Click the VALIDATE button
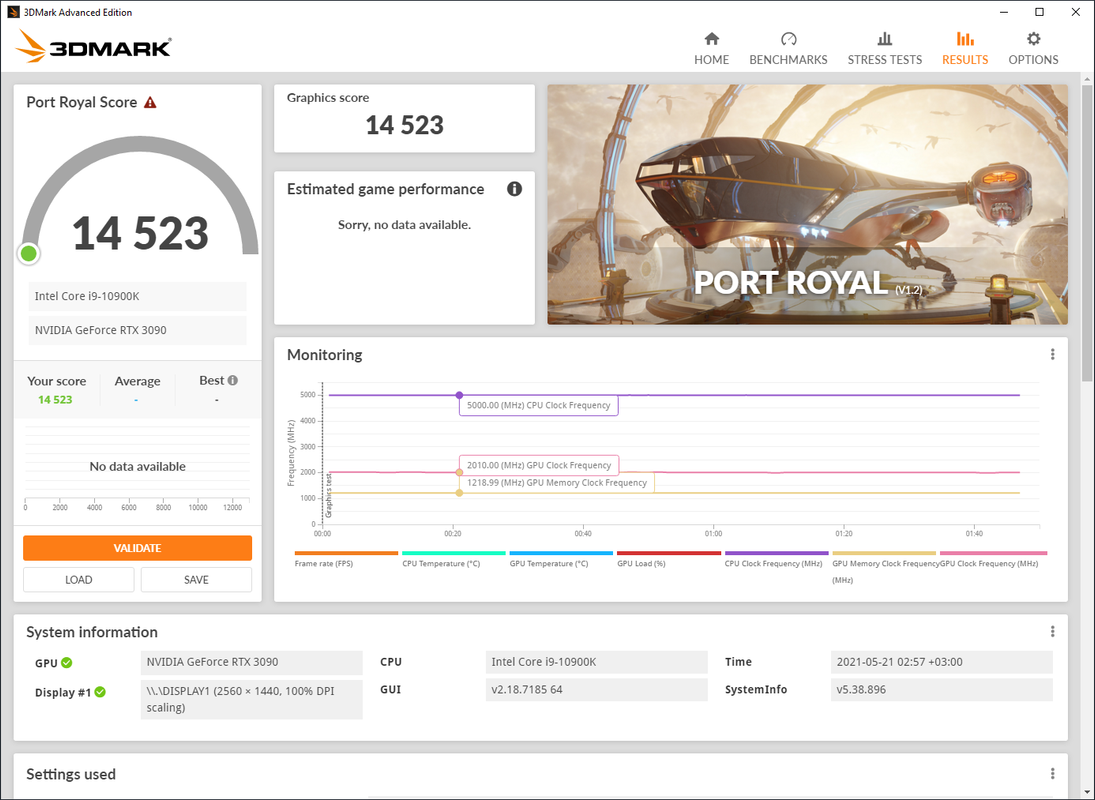The width and height of the screenshot is (1095, 800). [138, 548]
